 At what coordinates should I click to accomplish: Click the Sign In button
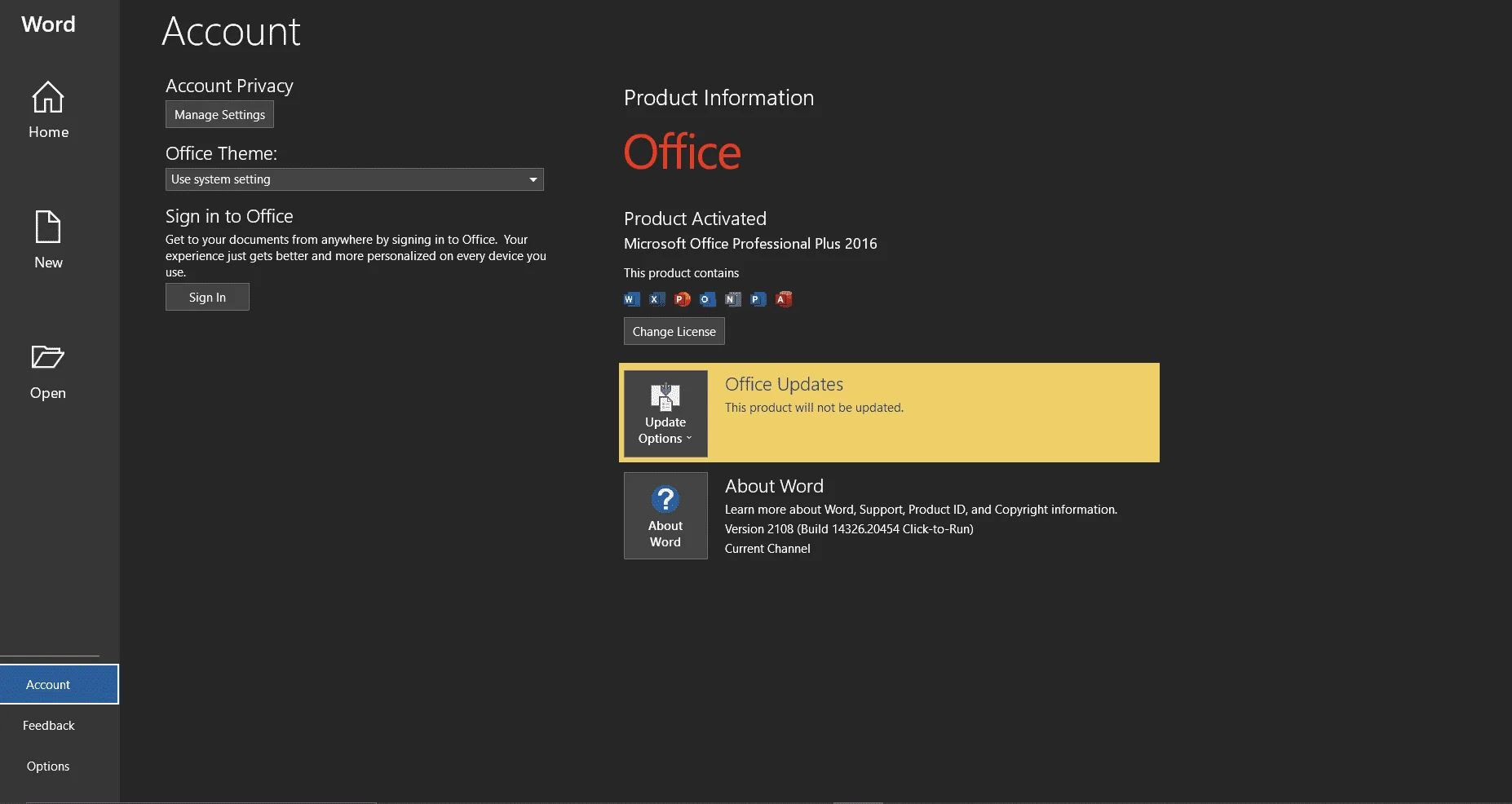(x=207, y=297)
